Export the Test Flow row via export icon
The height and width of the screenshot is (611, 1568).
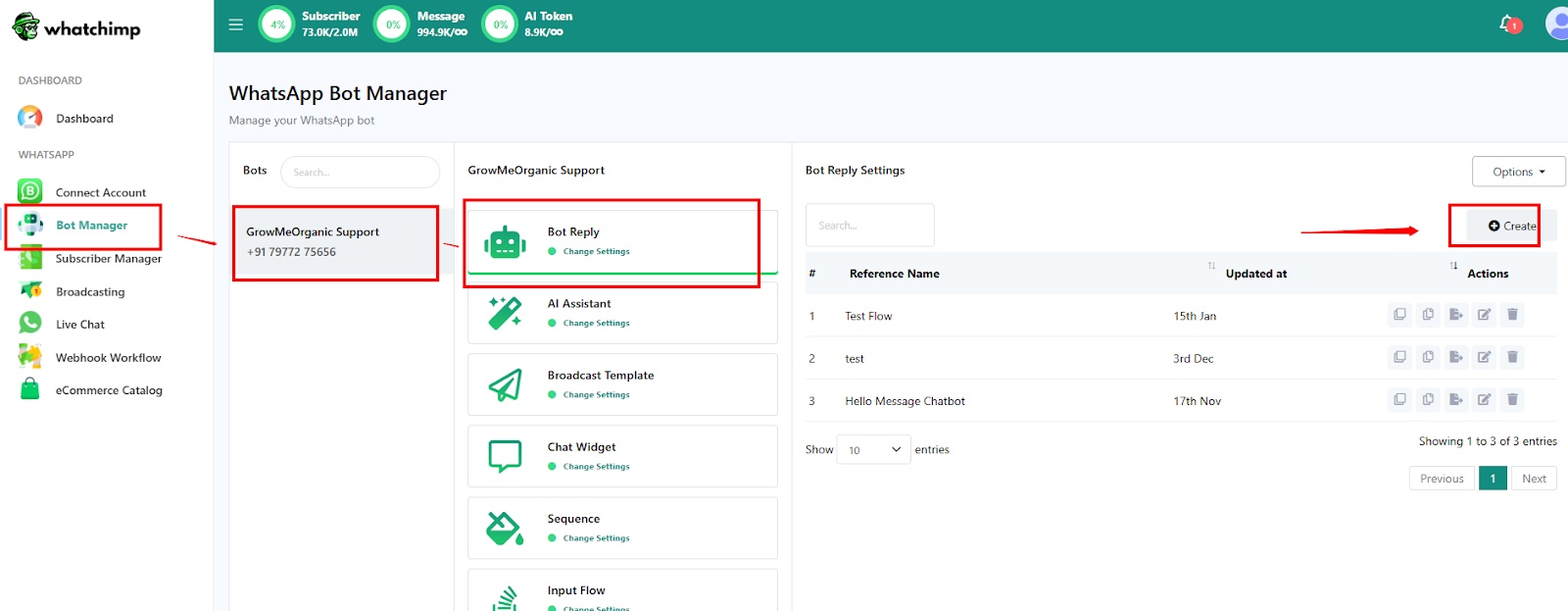click(1455, 315)
